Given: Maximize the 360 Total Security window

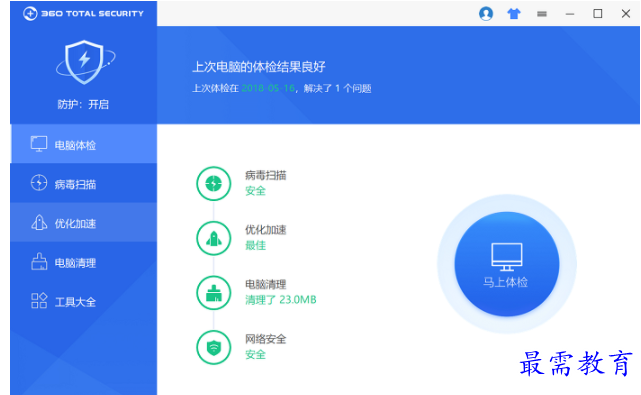Looking at the screenshot, I should [598, 13].
